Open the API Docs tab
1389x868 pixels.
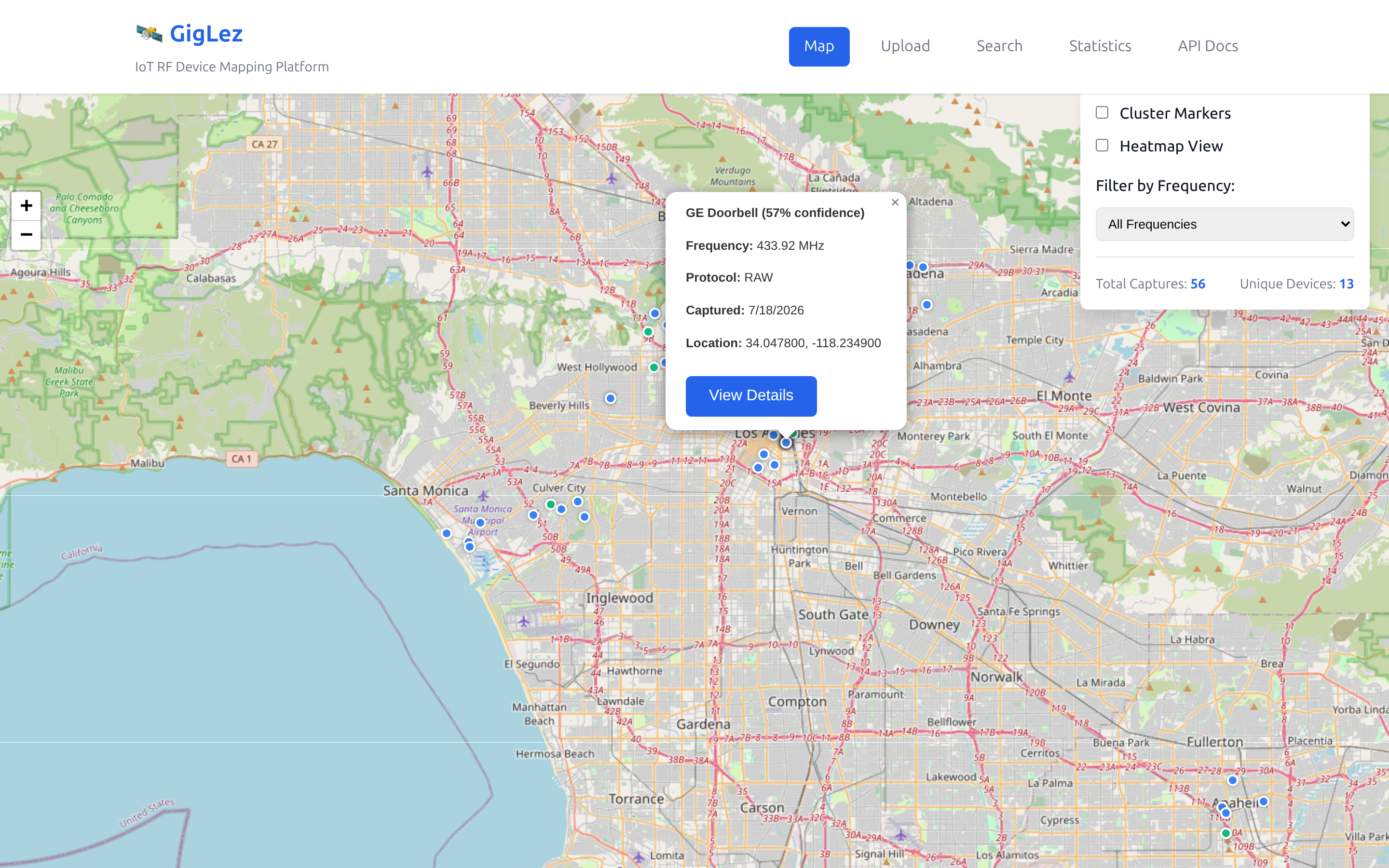(x=1208, y=46)
